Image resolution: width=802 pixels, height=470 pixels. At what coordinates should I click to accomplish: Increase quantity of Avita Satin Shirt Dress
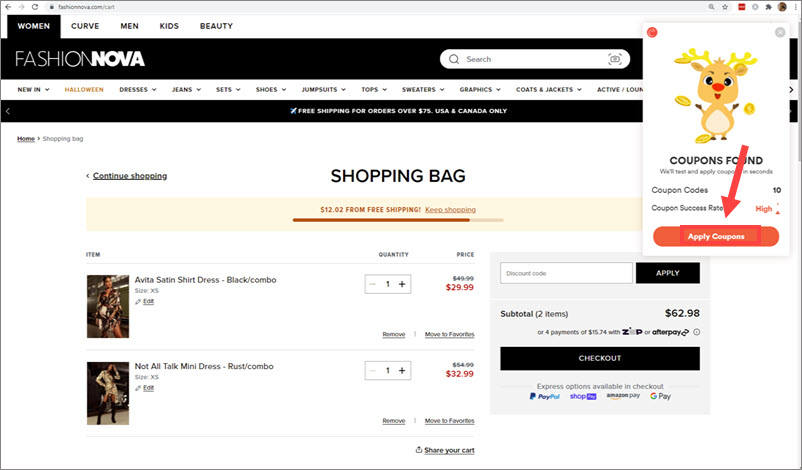(402, 284)
